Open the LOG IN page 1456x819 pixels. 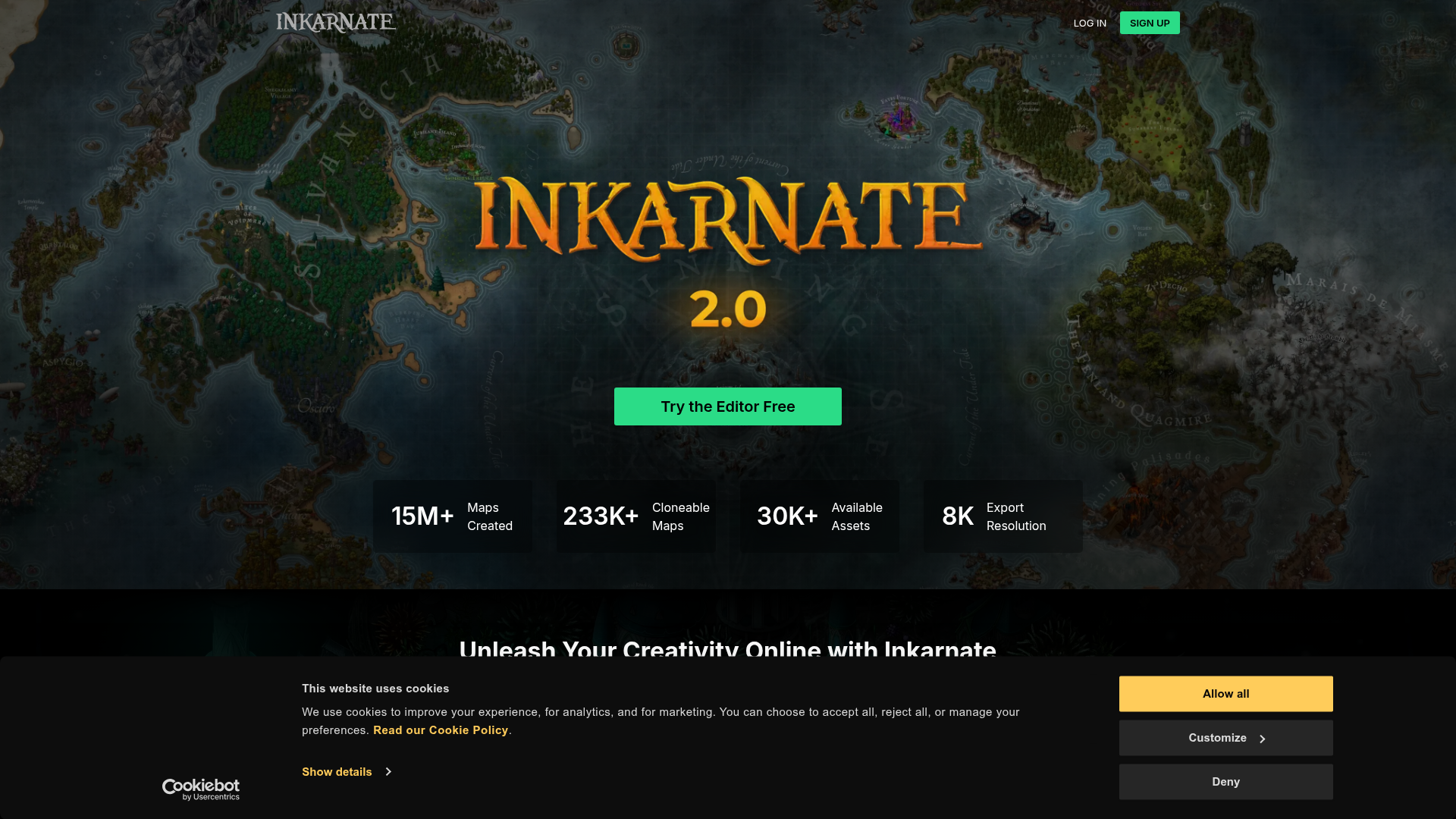1090,24
